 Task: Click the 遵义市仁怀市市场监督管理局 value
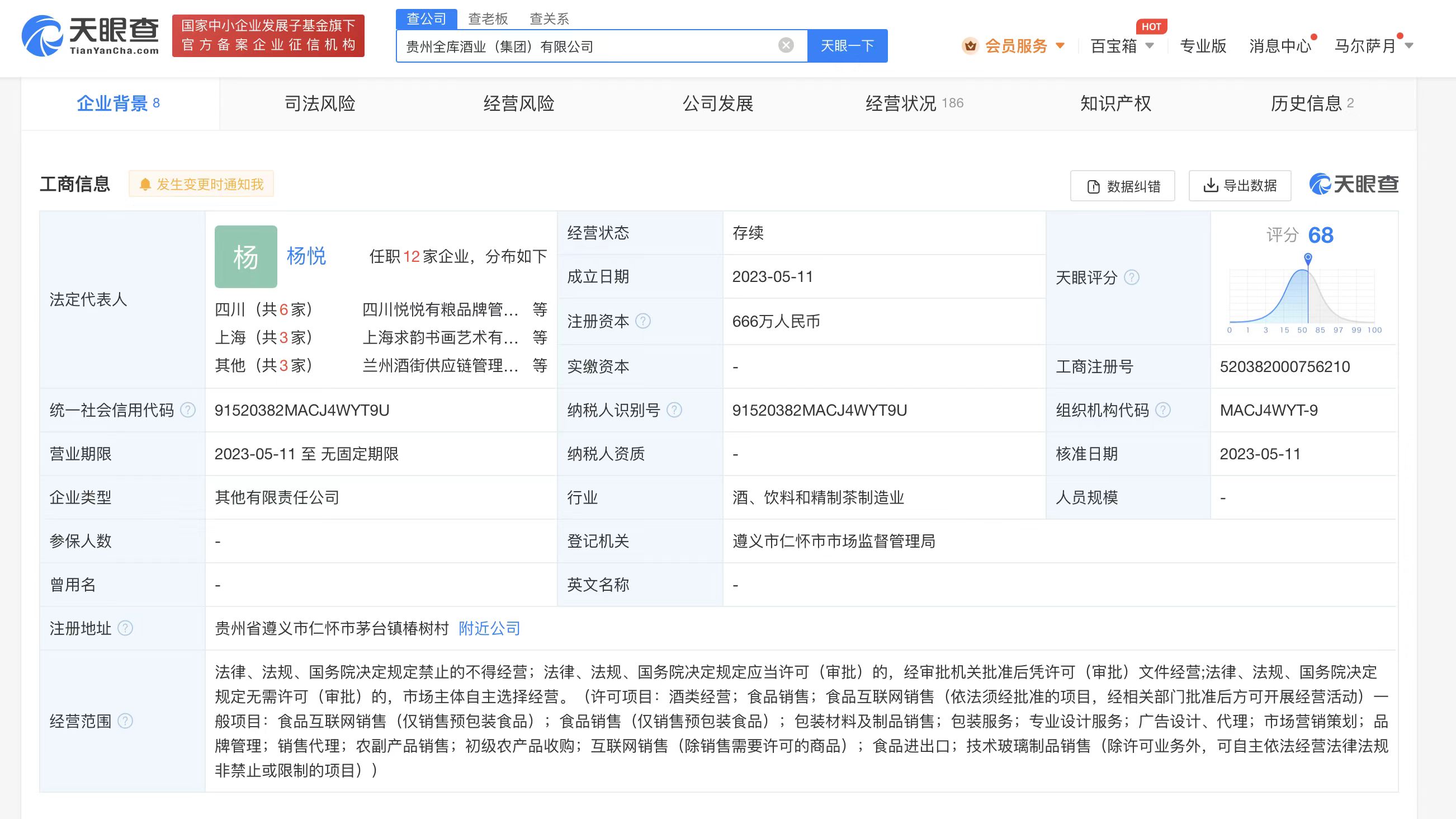[834, 542]
